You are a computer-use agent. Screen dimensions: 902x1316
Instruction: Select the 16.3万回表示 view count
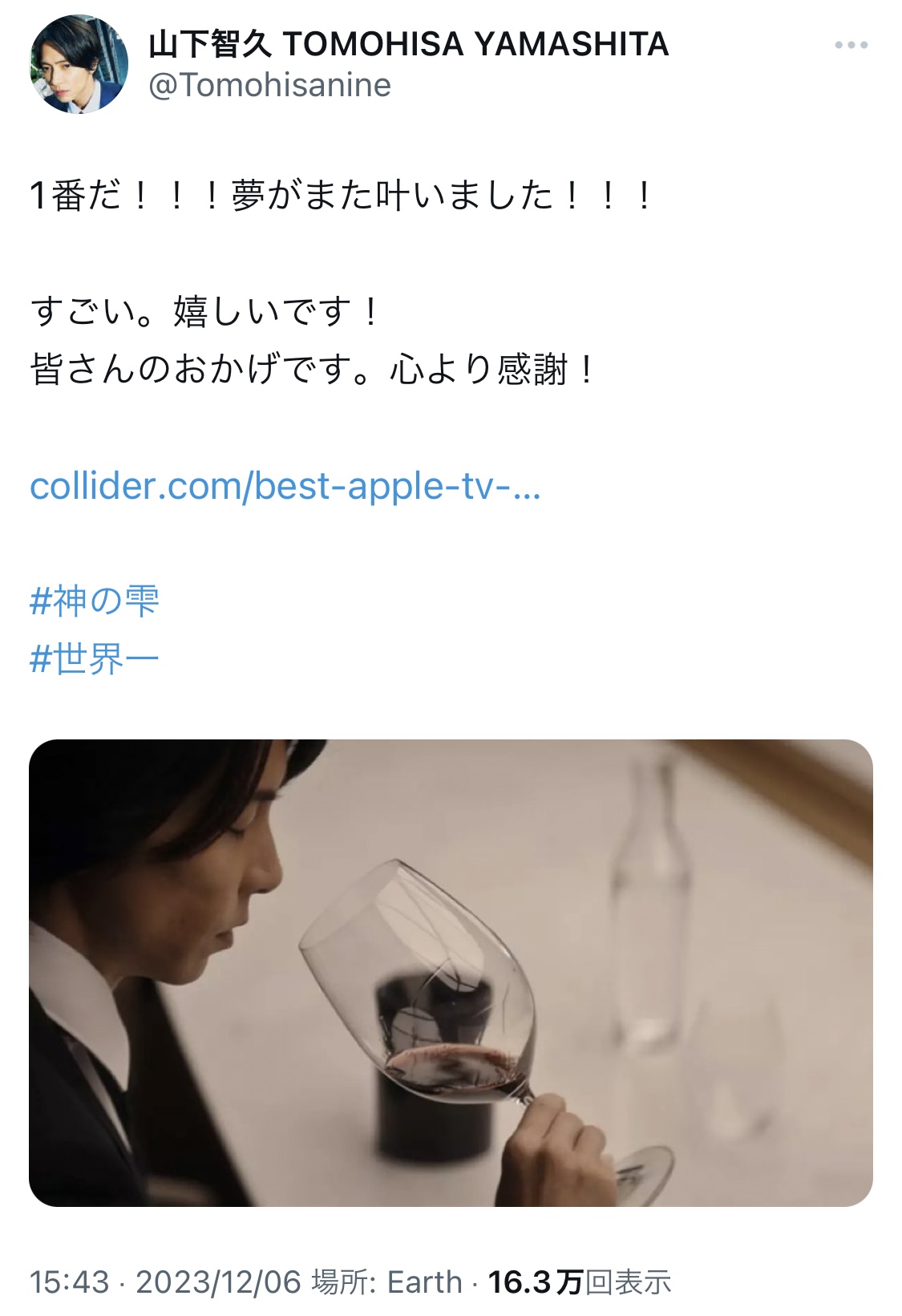[579, 1282]
